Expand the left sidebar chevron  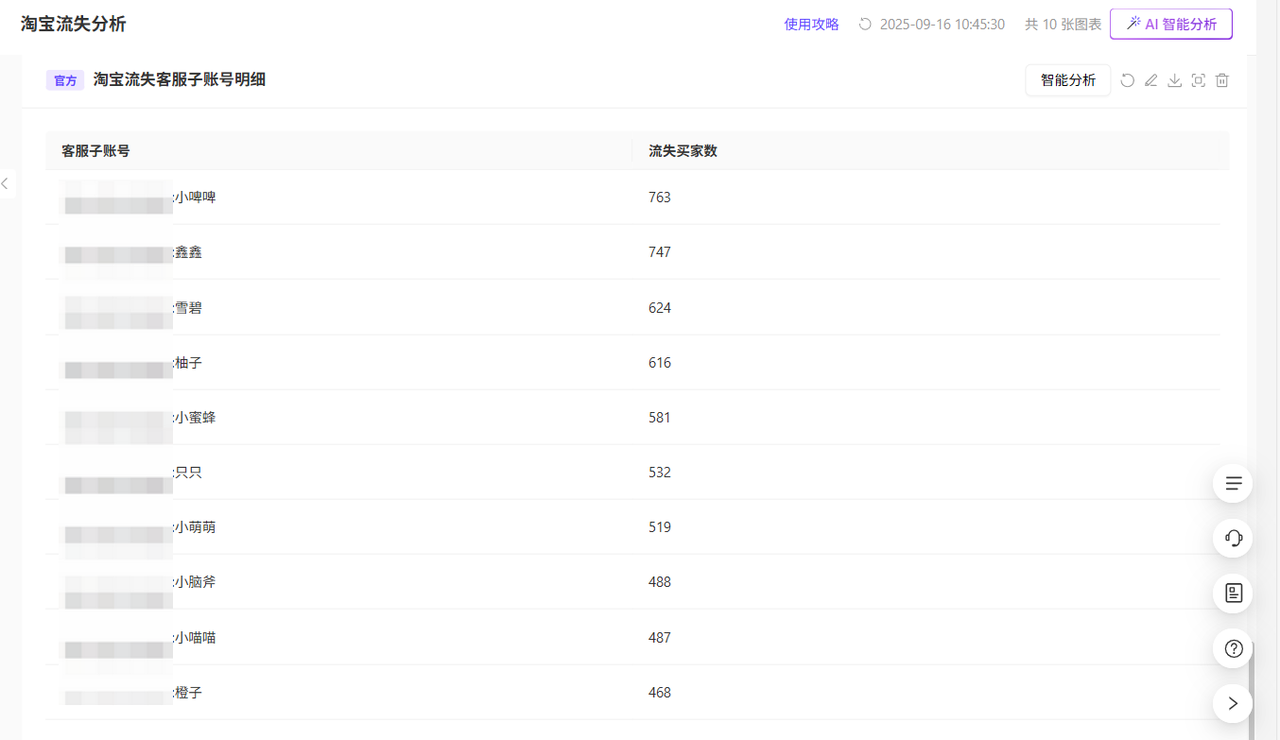click(x=5, y=183)
